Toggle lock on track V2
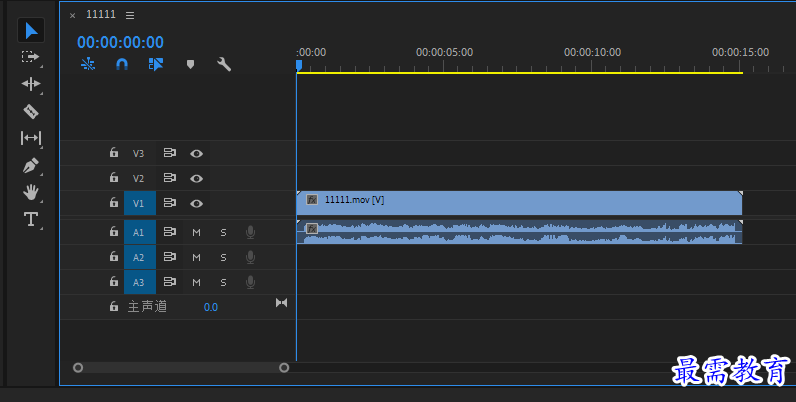796x402 pixels. pyautogui.click(x=114, y=177)
